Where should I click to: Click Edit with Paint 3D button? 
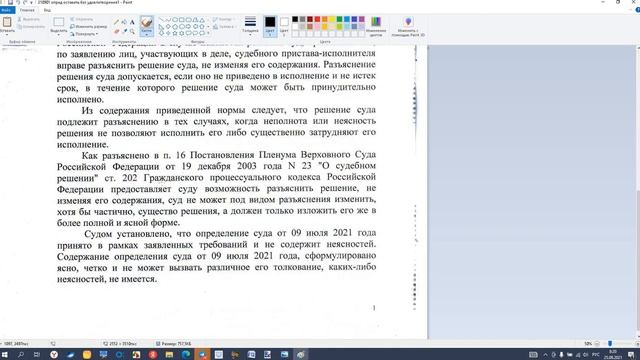408,26
